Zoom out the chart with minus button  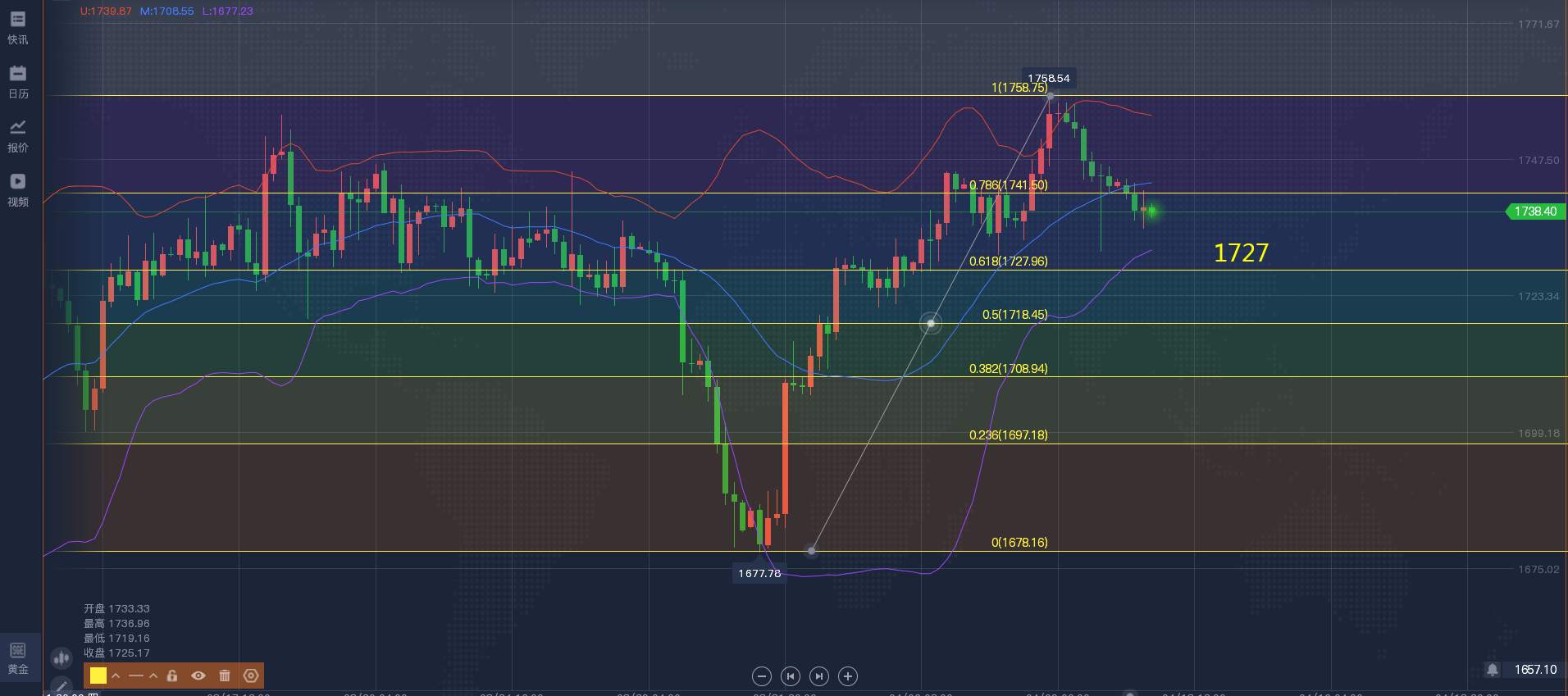(x=762, y=676)
